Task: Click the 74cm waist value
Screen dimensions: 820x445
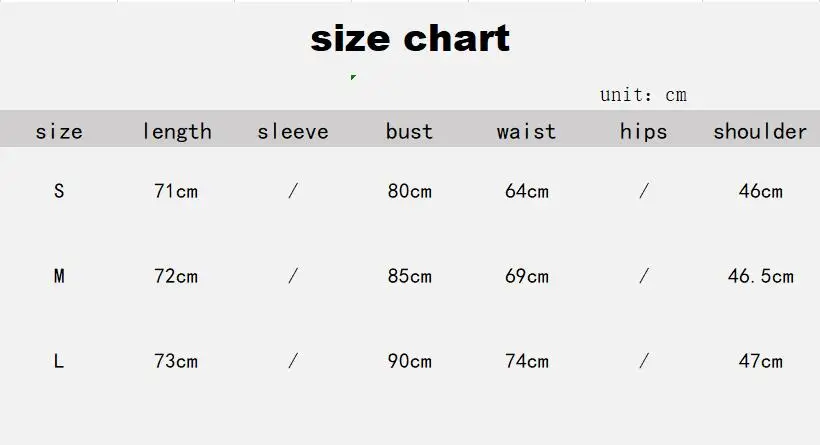Action: point(526,360)
